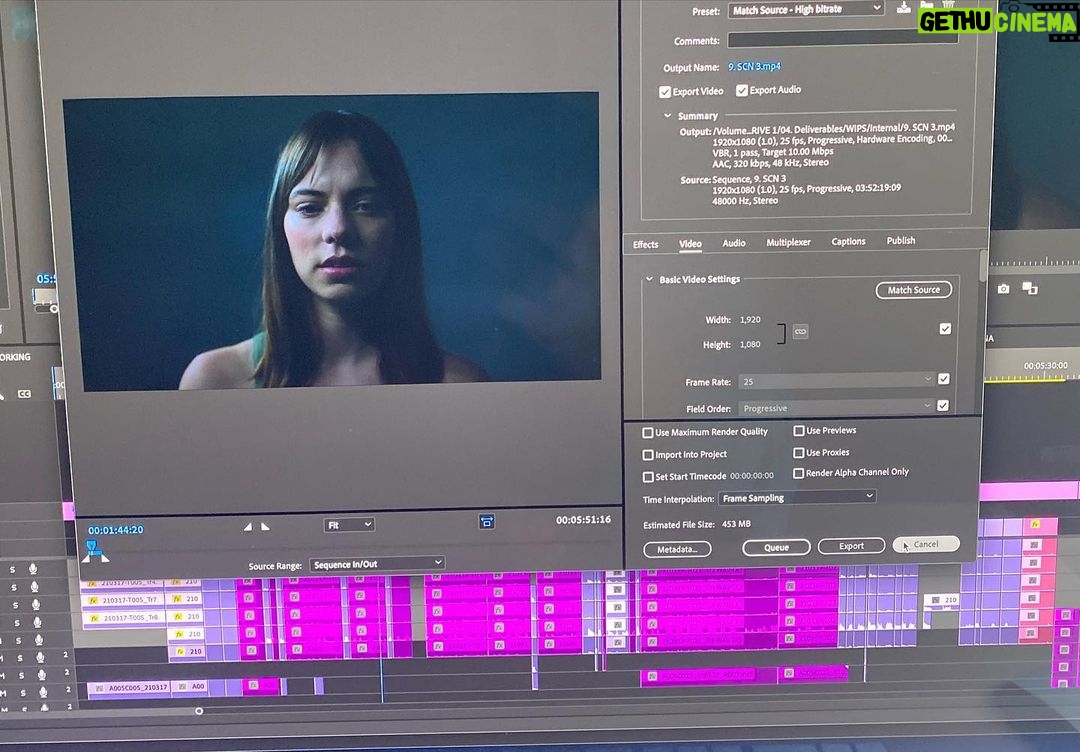Open the Source Range dropdown

coord(377,564)
